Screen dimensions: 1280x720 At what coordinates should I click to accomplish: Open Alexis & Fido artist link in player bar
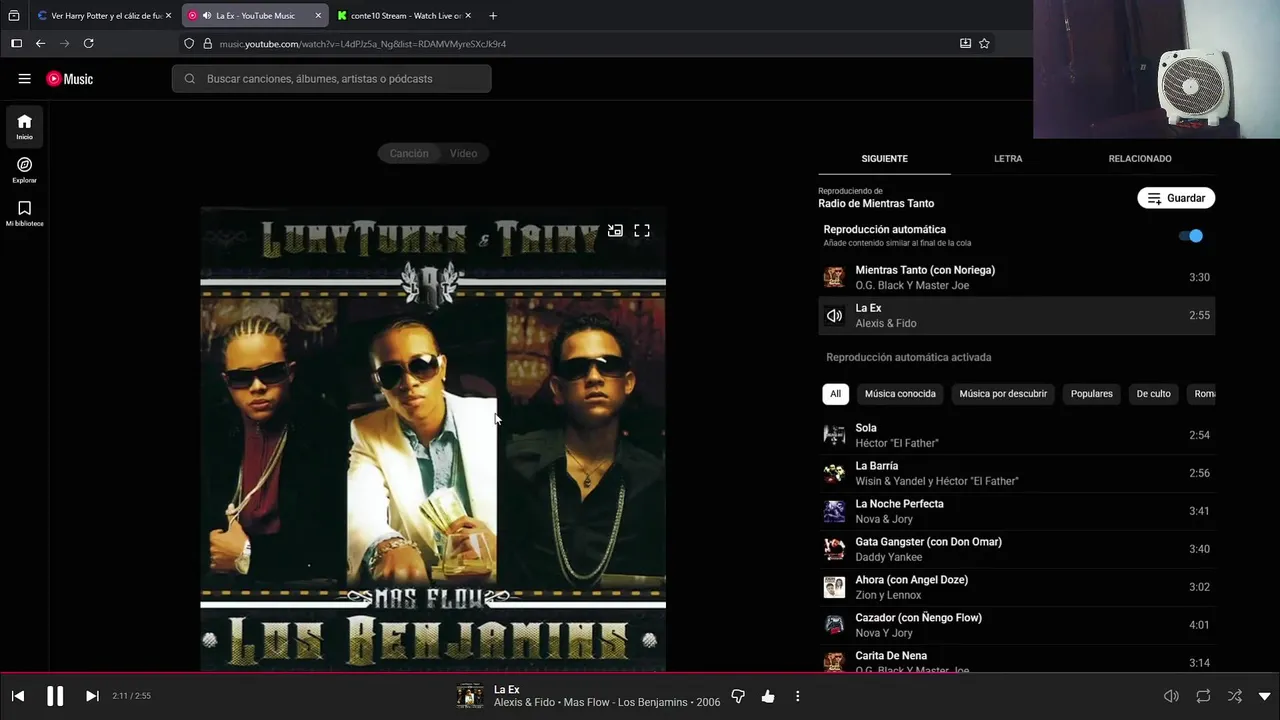coord(525,703)
